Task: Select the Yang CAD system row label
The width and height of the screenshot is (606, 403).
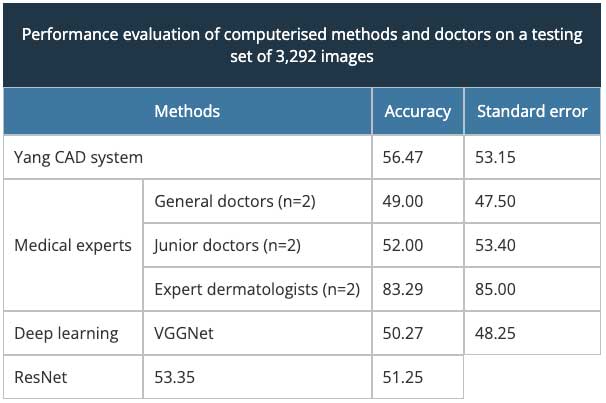Action: point(79,157)
